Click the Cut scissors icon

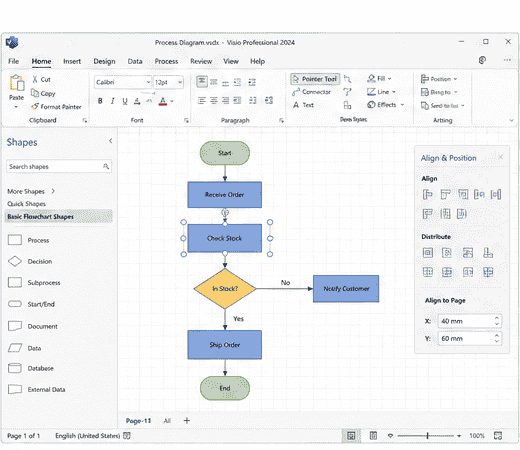[35, 79]
